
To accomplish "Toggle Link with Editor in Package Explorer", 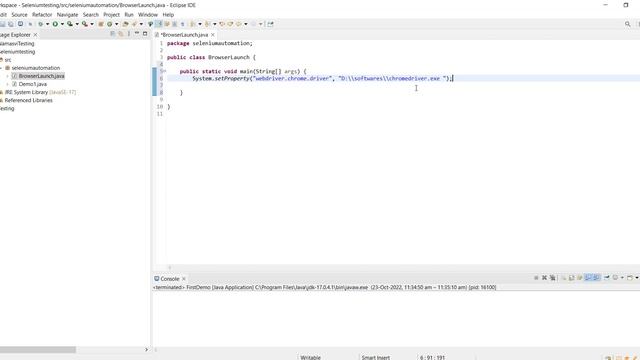I will pos(121,34).
